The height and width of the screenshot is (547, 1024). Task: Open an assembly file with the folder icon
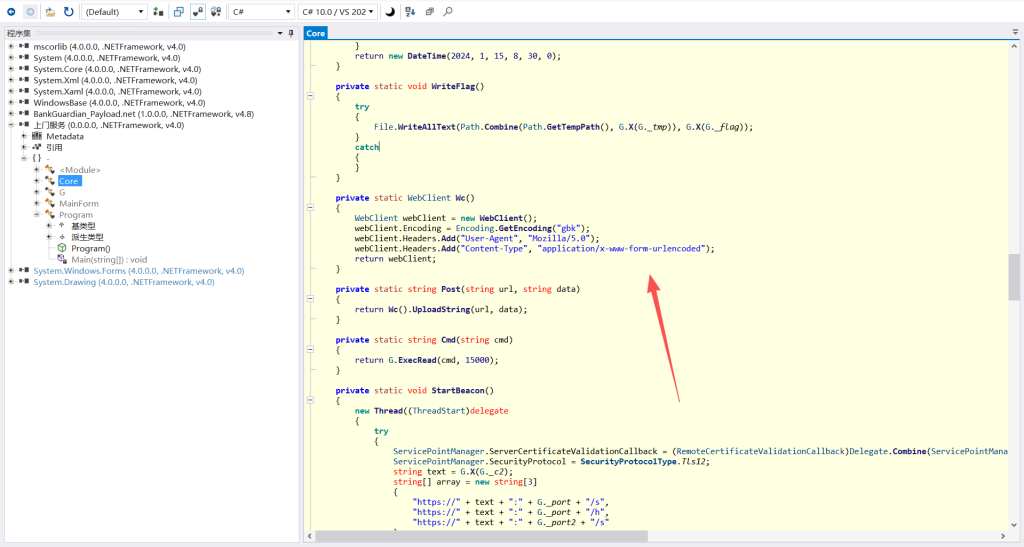(50, 12)
